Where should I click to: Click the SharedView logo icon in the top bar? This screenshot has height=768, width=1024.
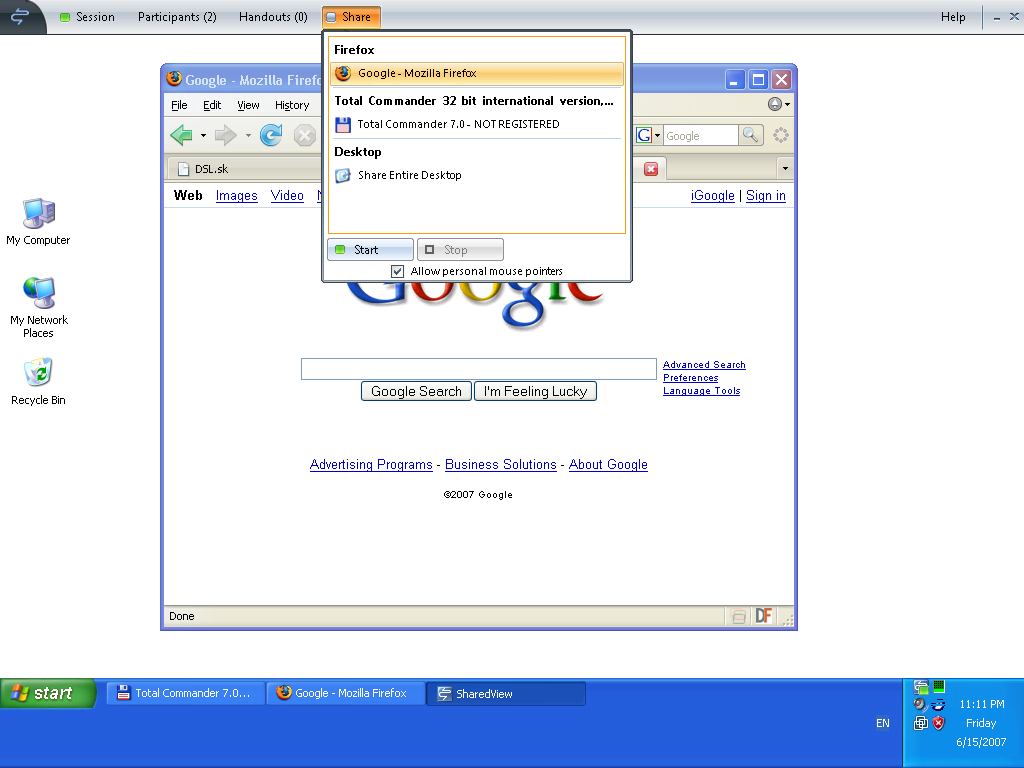point(20,16)
